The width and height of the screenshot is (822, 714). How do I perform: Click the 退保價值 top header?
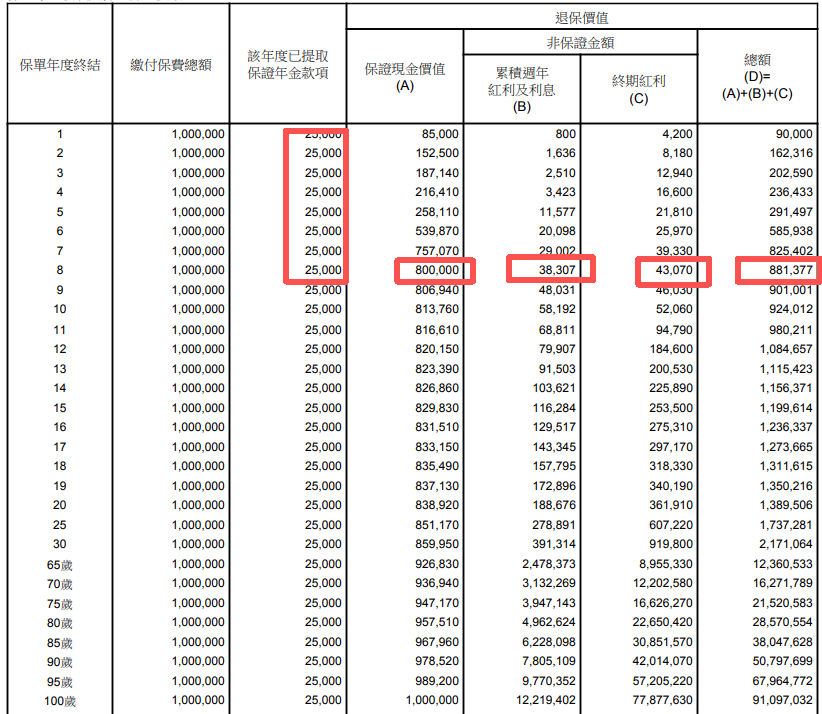click(582, 17)
